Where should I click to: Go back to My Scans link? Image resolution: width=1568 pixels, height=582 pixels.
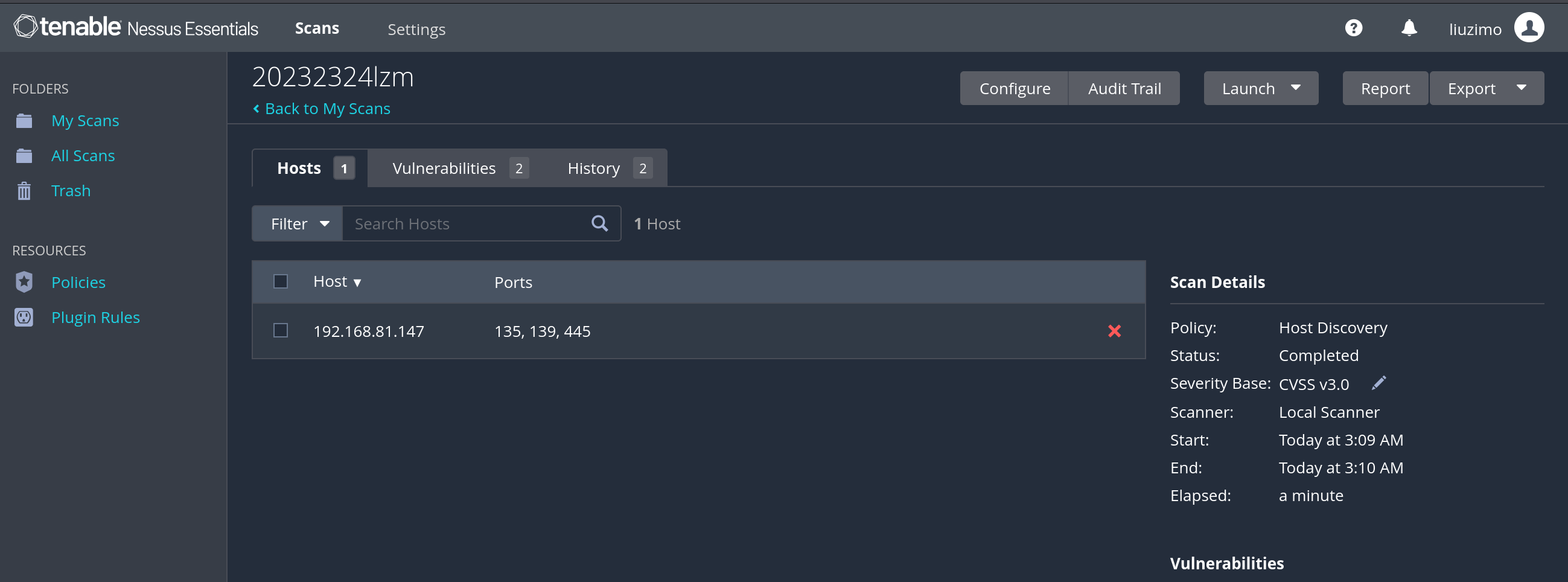coord(327,109)
